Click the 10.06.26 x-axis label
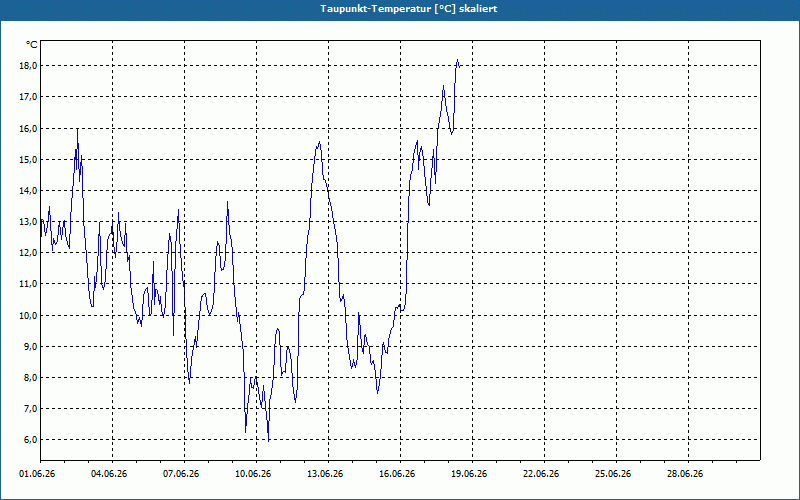This screenshot has width=800, height=500. point(253,474)
